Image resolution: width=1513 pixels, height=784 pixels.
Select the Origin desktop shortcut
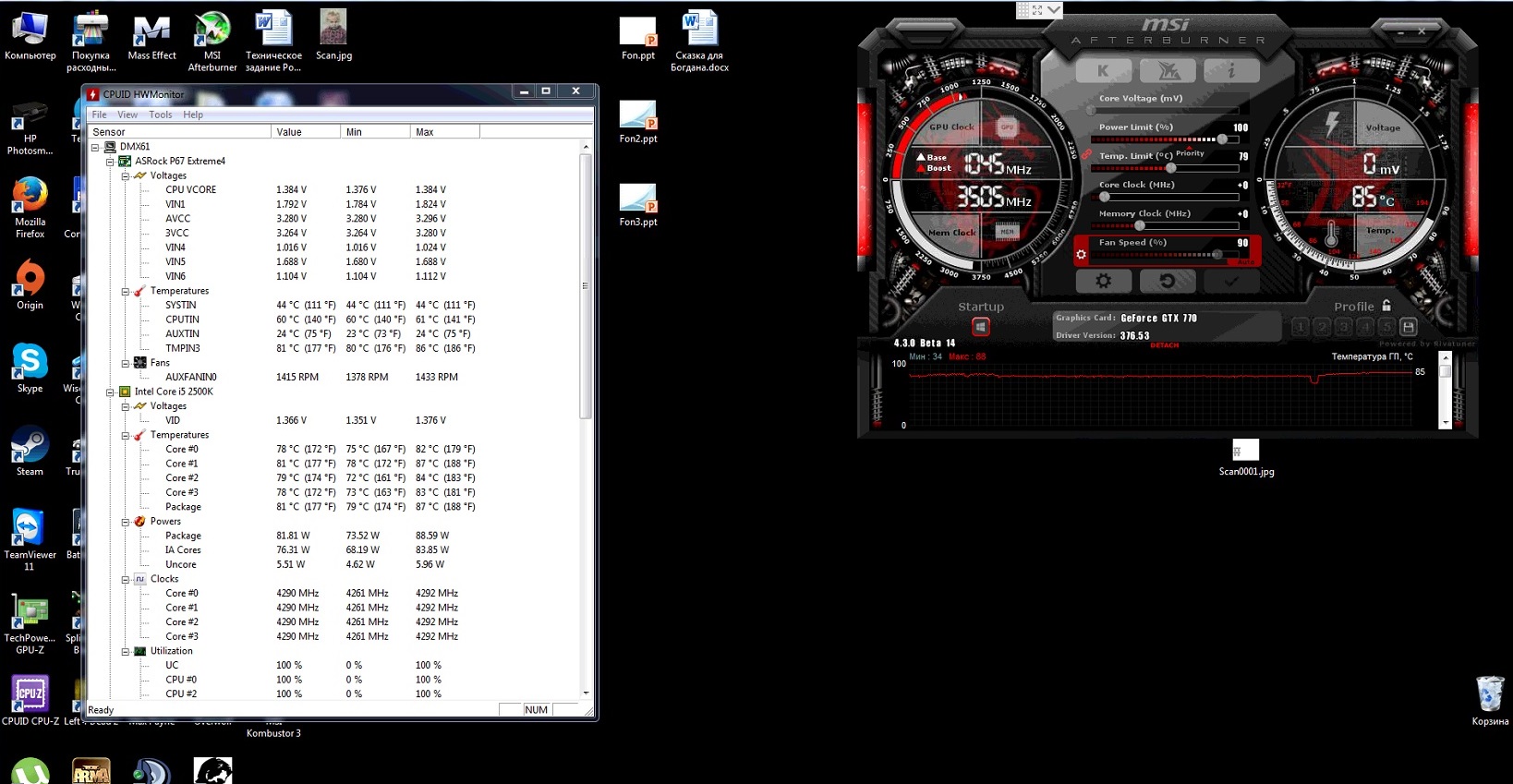(x=30, y=285)
